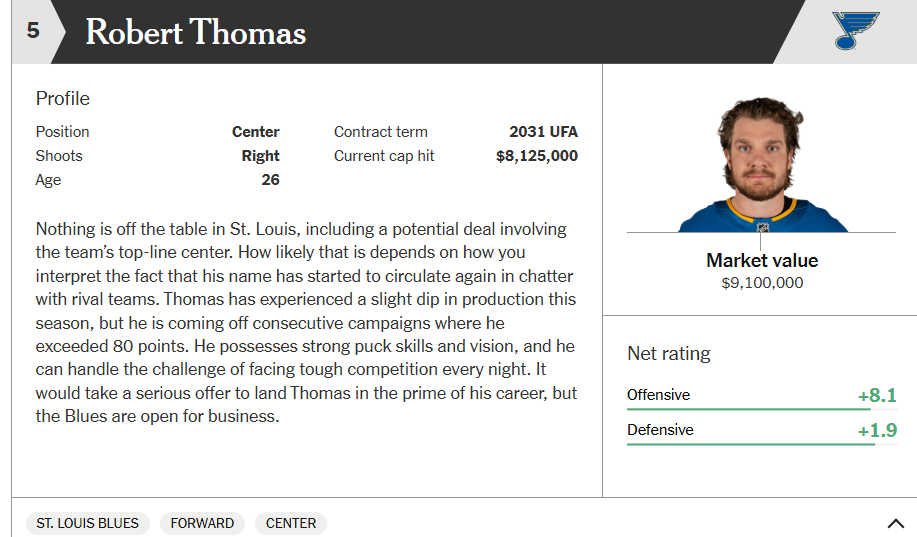Click the Age value 26
Screen dimensions: 917x537
tap(270, 180)
